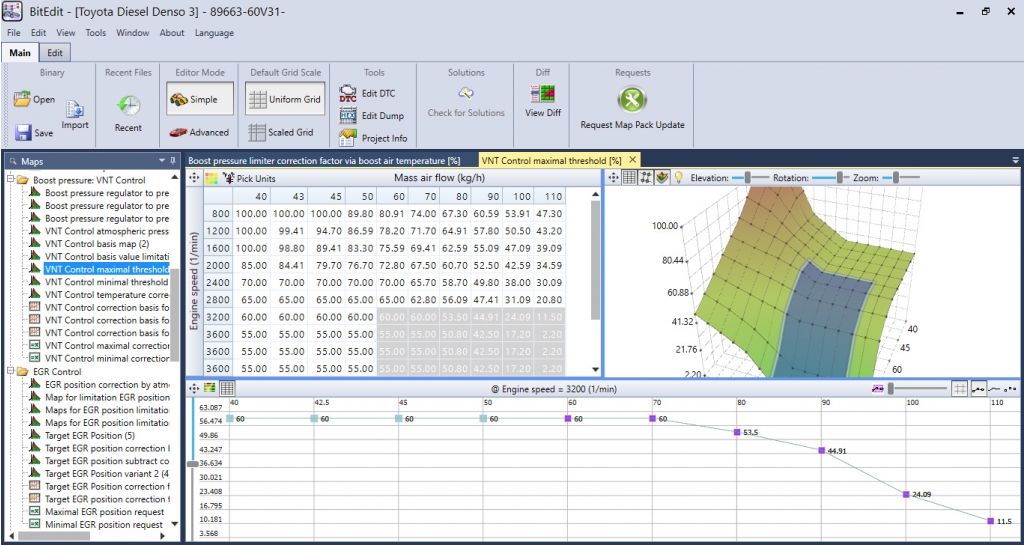
Task: Switch to Boost pressure limiter correction factor tab
Action: click(x=324, y=160)
